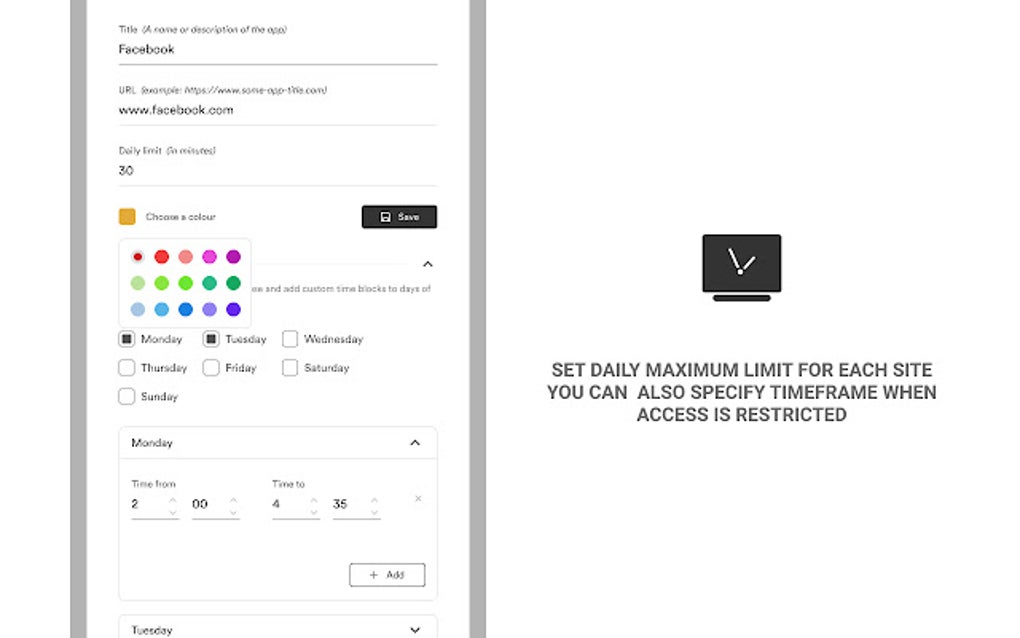Uncheck the Monday checkbox
Image resolution: width=1020 pixels, height=638 pixels.
click(126, 339)
